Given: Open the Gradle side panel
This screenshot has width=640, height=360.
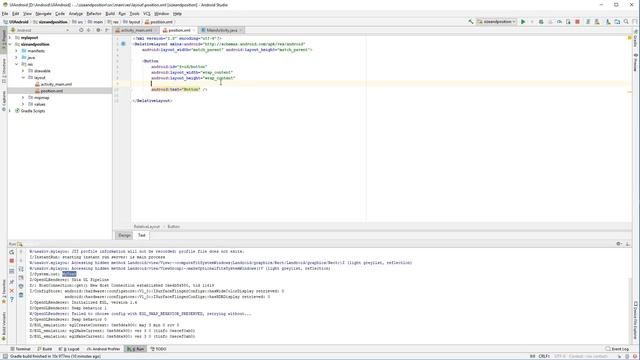Looking at the screenshot, I should (636, 38).
